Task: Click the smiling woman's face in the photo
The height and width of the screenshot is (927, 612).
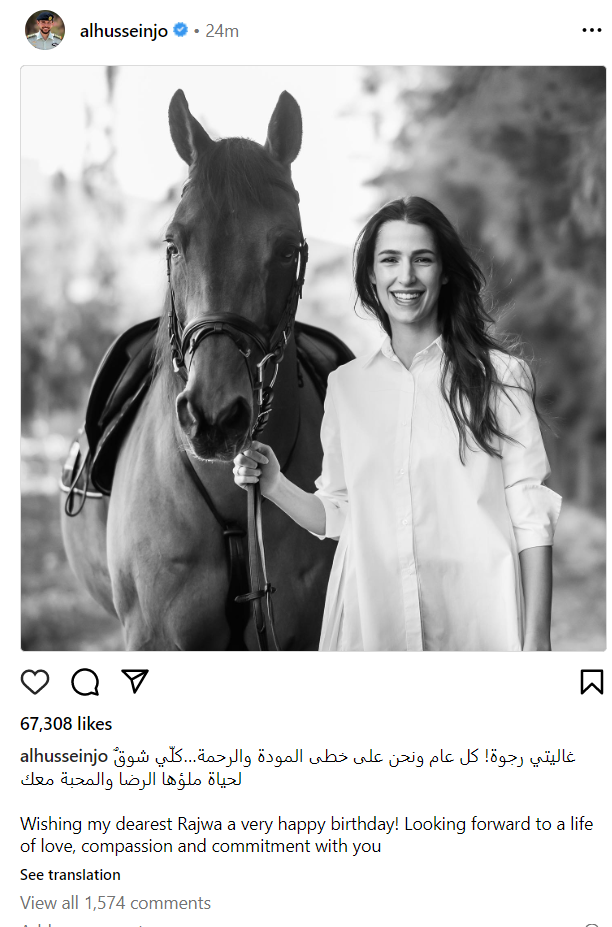Action: pos(407,268)
